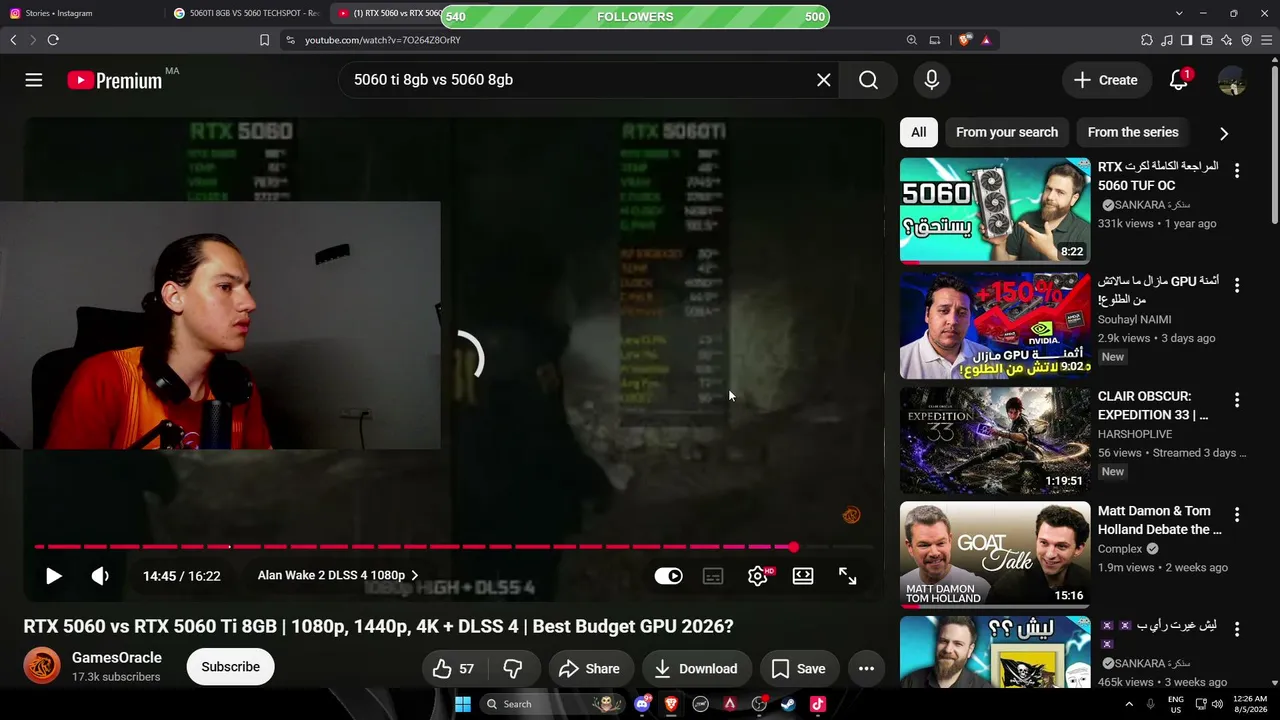Open options for RTX 5060 TUF OC video
Image resolution: width=1280 pixels, height=720 pixels.
pos(1237,171)
